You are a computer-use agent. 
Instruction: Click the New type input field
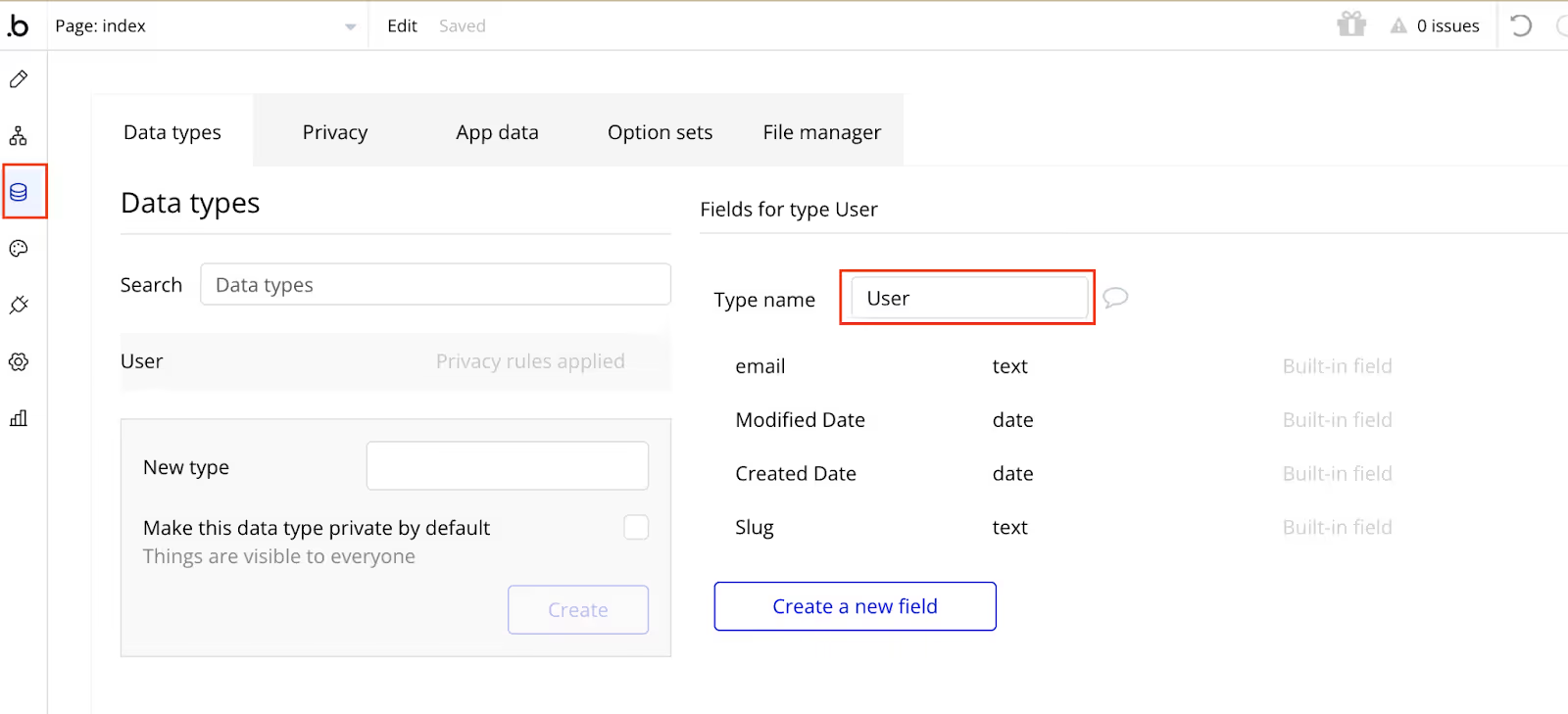(507, 466)
